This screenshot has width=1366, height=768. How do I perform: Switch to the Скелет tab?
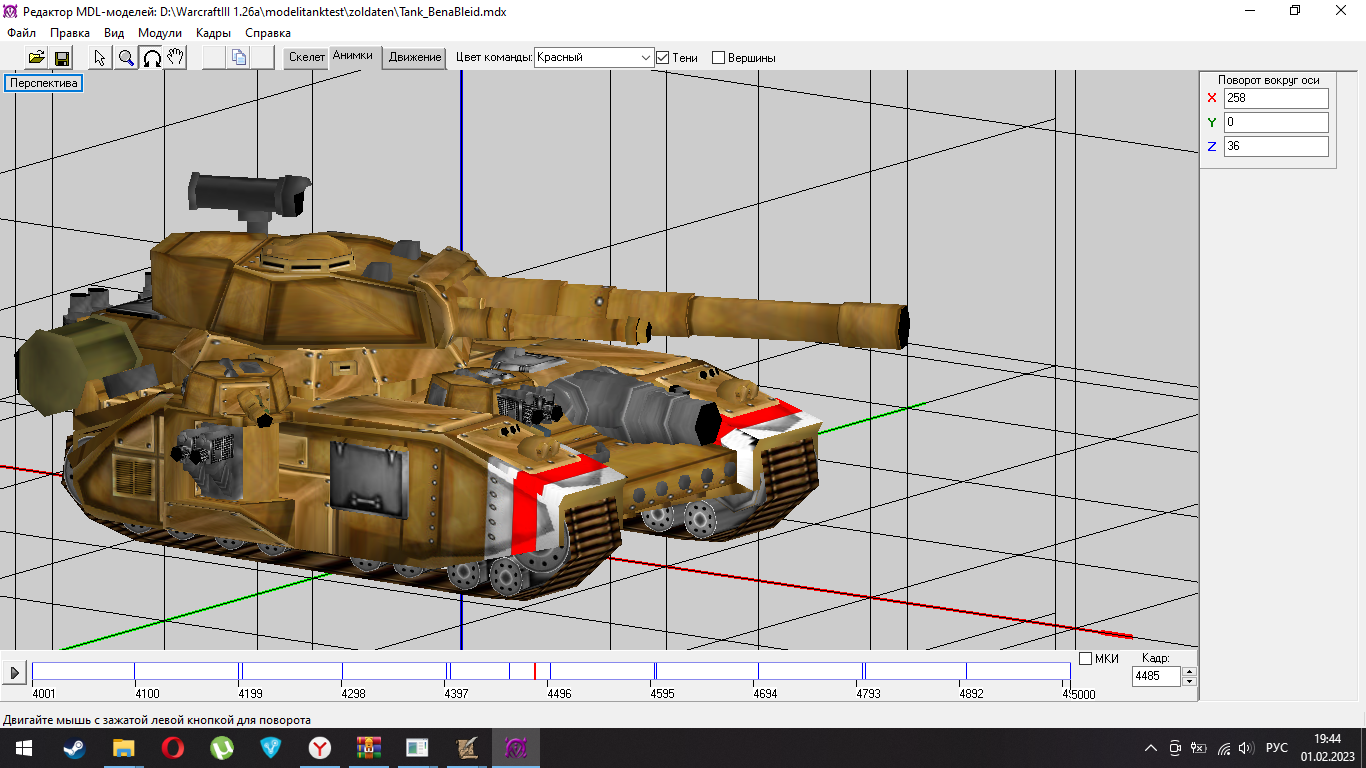(x=307, y=57)
